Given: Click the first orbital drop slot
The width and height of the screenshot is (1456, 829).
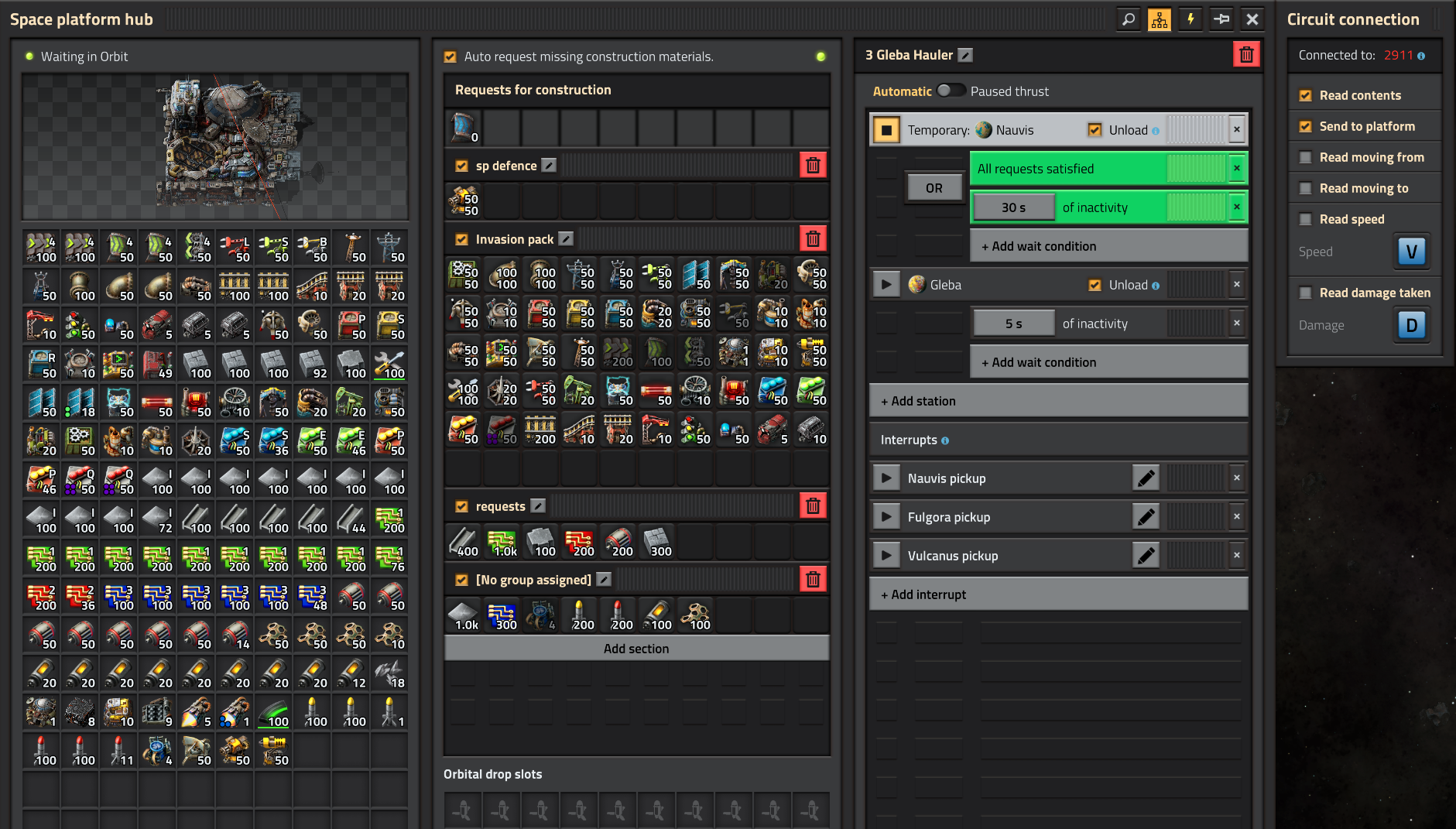Looking at the screenshot, I should (463, 810).
